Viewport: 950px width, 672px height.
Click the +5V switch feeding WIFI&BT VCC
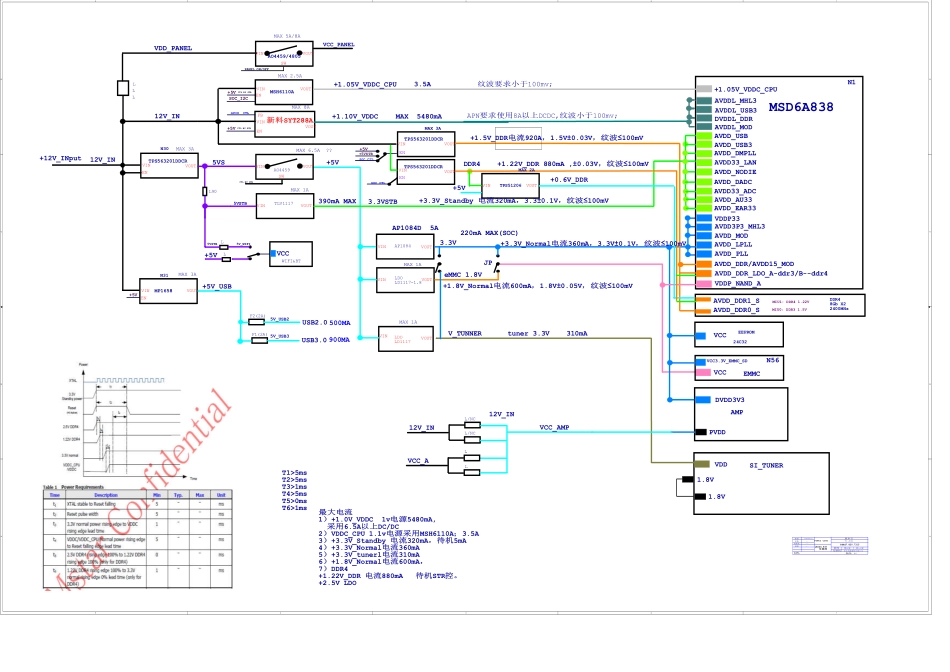point(237,258)
